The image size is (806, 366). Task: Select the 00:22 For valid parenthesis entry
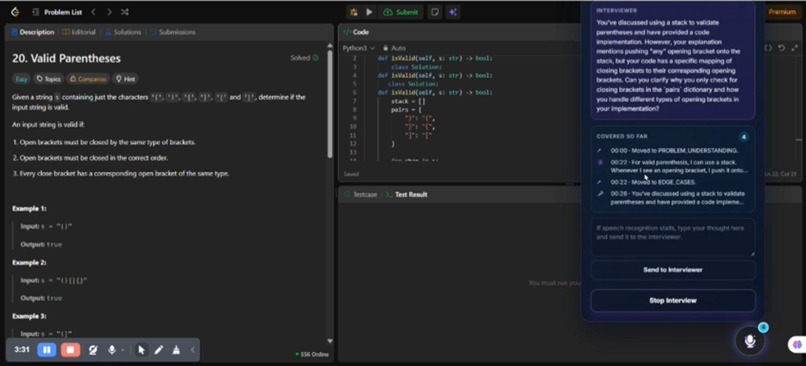coord(673,166)
